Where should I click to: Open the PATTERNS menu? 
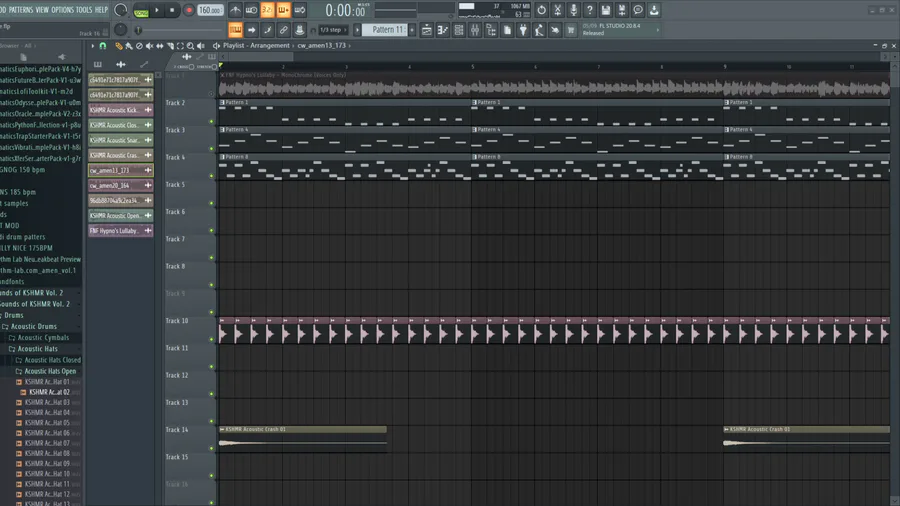(21, 10)
